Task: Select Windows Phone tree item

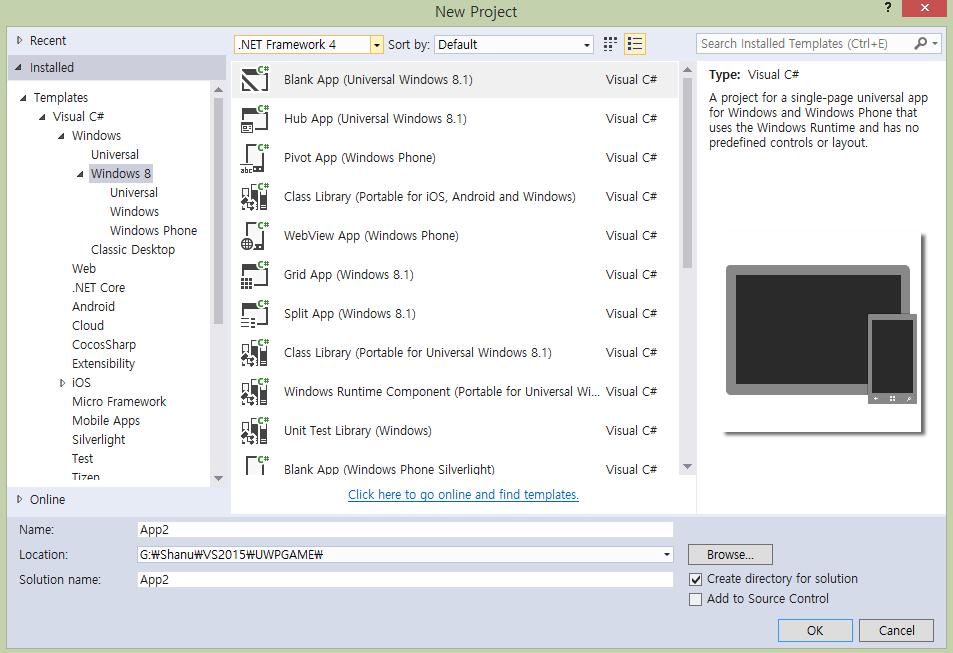Action: click(153, 230)
